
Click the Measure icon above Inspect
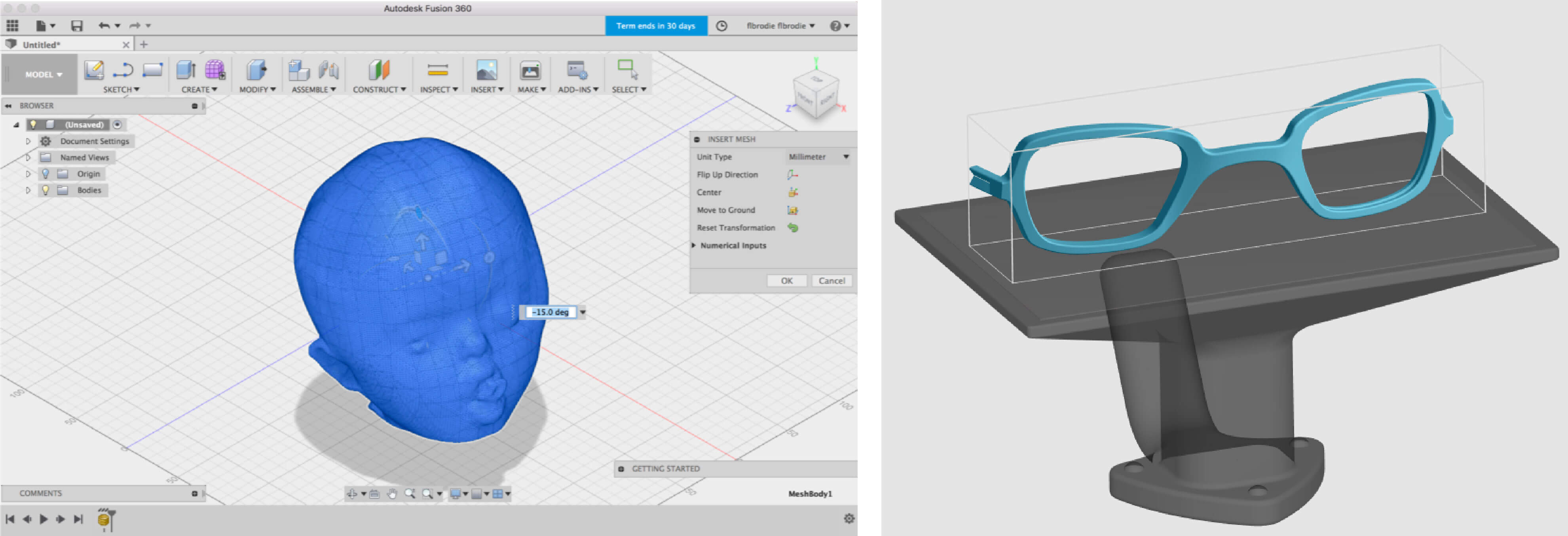(x=438, y=70)
